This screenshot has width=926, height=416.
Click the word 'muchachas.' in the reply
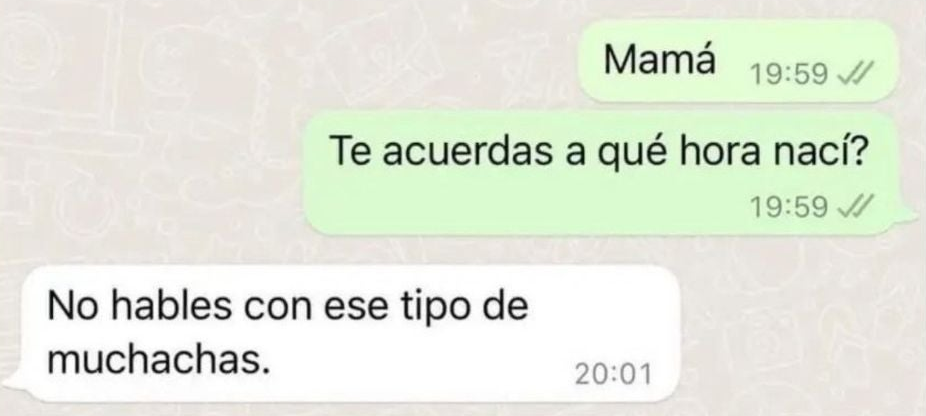[x=159, y=358]
